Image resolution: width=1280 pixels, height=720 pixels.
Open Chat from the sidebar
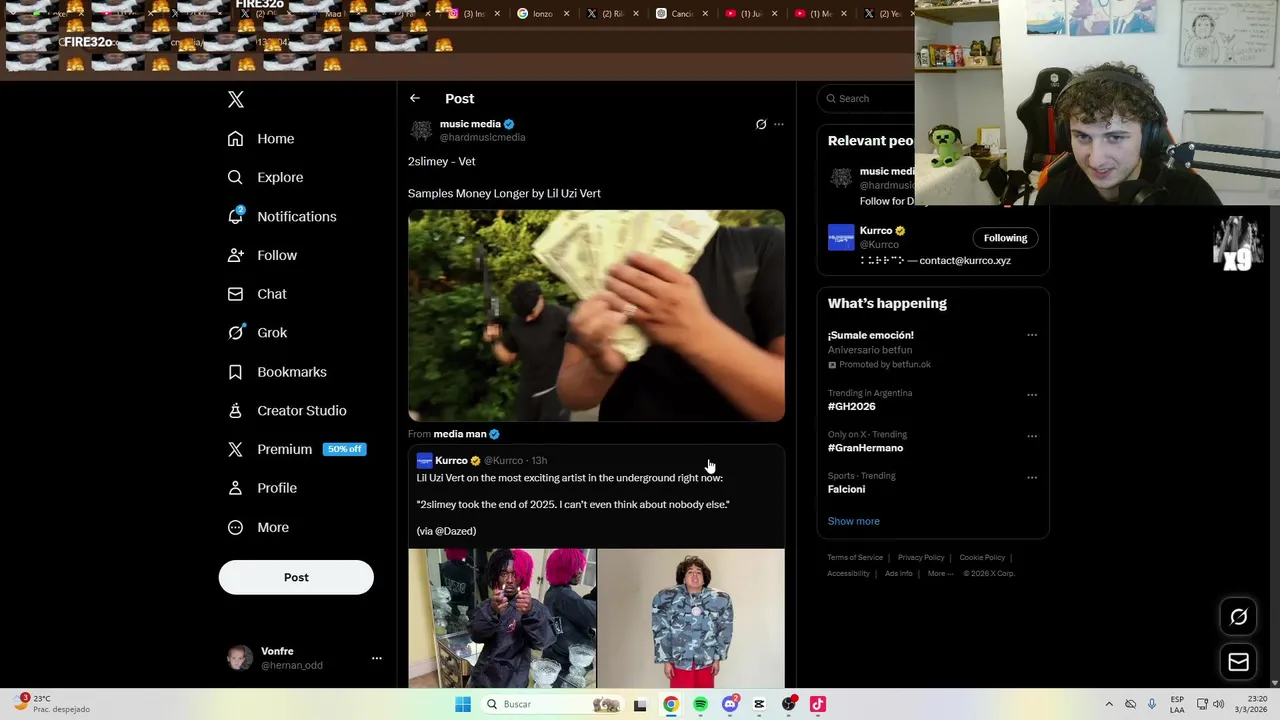(257, 294)
